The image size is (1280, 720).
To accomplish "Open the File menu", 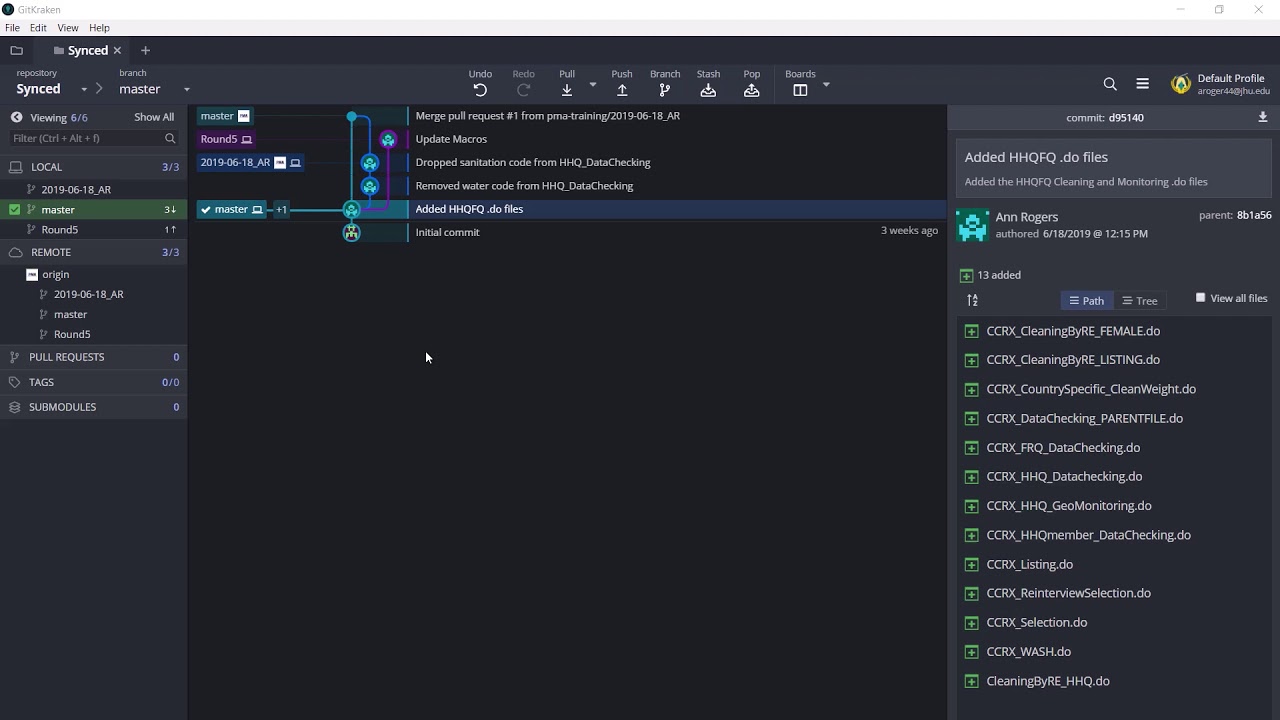I will [12, 28].
